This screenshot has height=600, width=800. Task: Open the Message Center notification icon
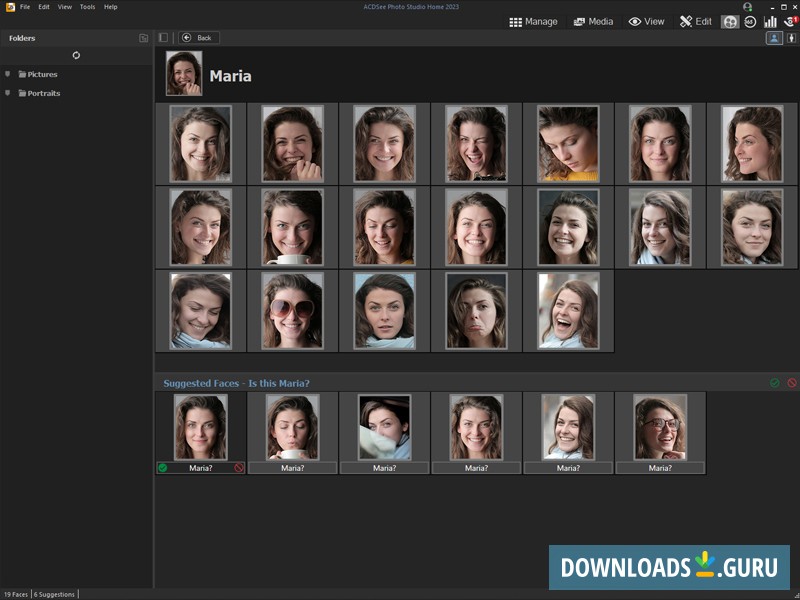[789, 21]
